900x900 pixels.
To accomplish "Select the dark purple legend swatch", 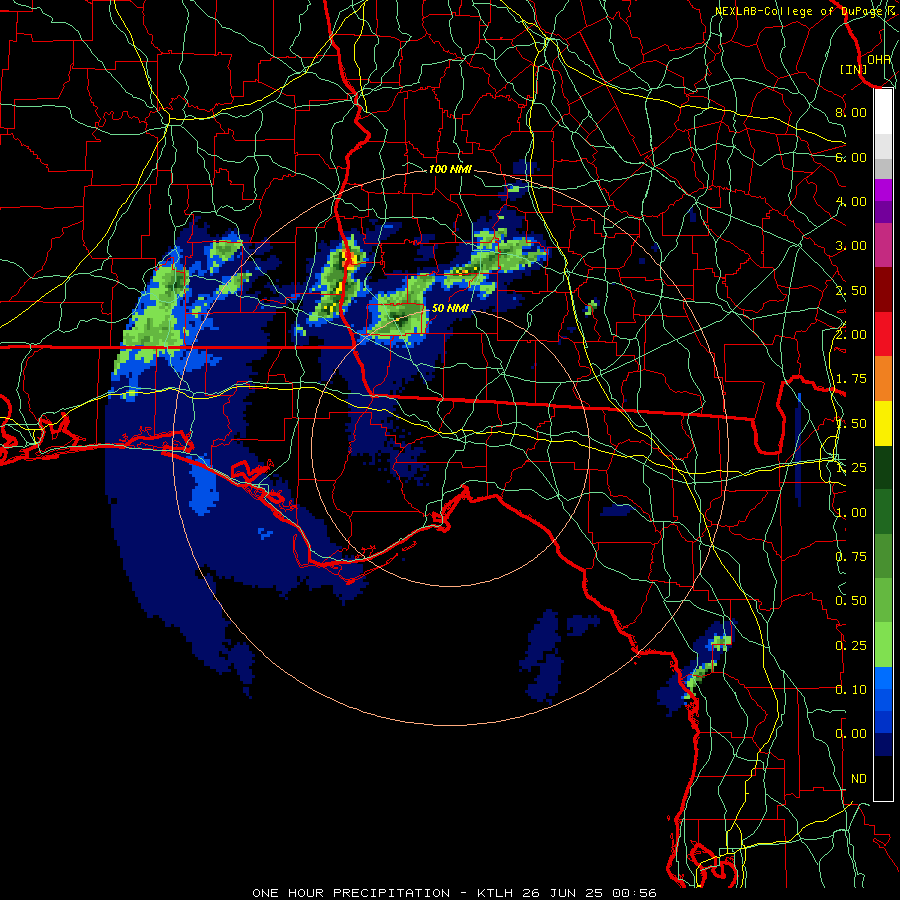I will click(883, 212).
